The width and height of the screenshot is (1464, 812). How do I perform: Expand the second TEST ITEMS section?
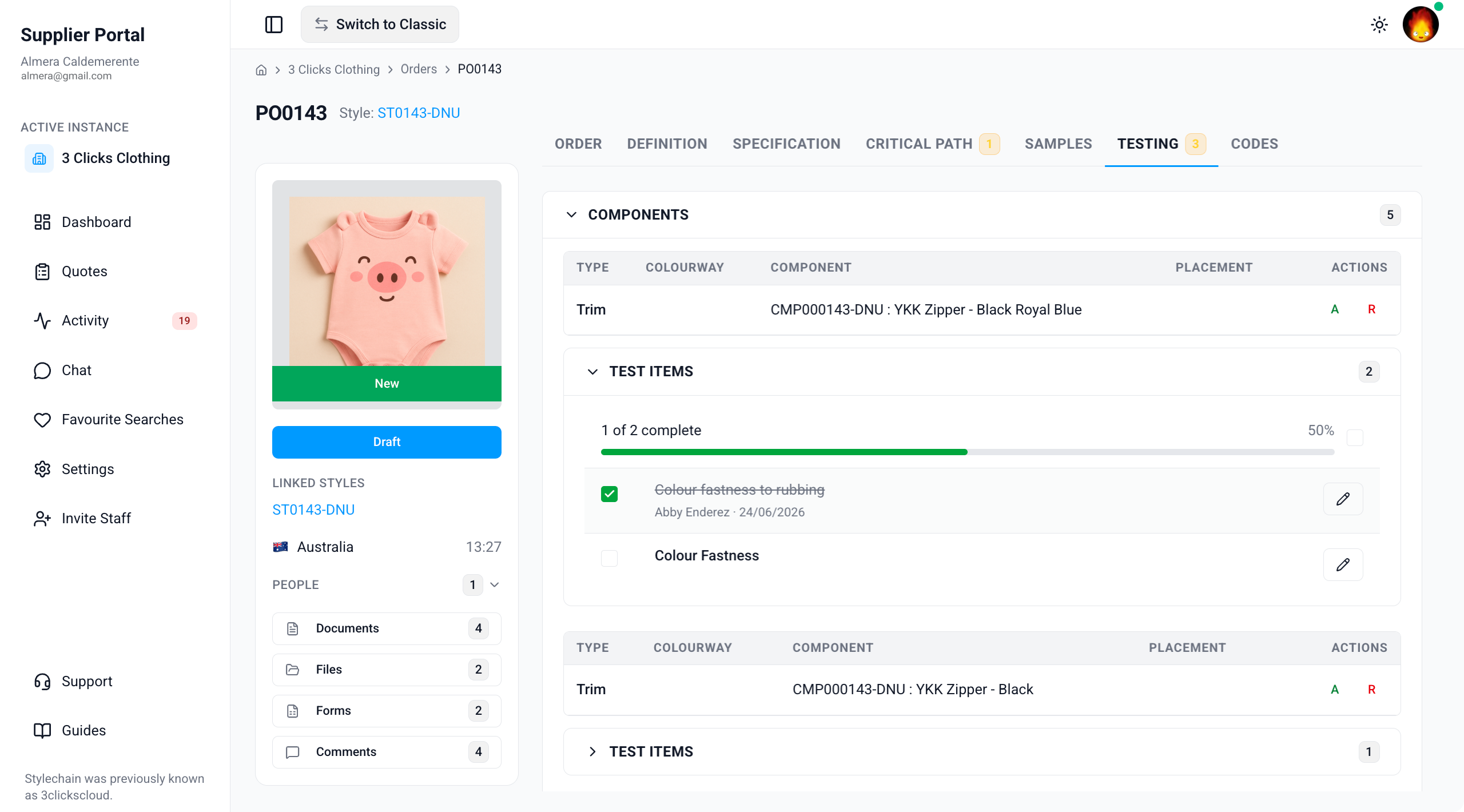(x=592, y=752)
